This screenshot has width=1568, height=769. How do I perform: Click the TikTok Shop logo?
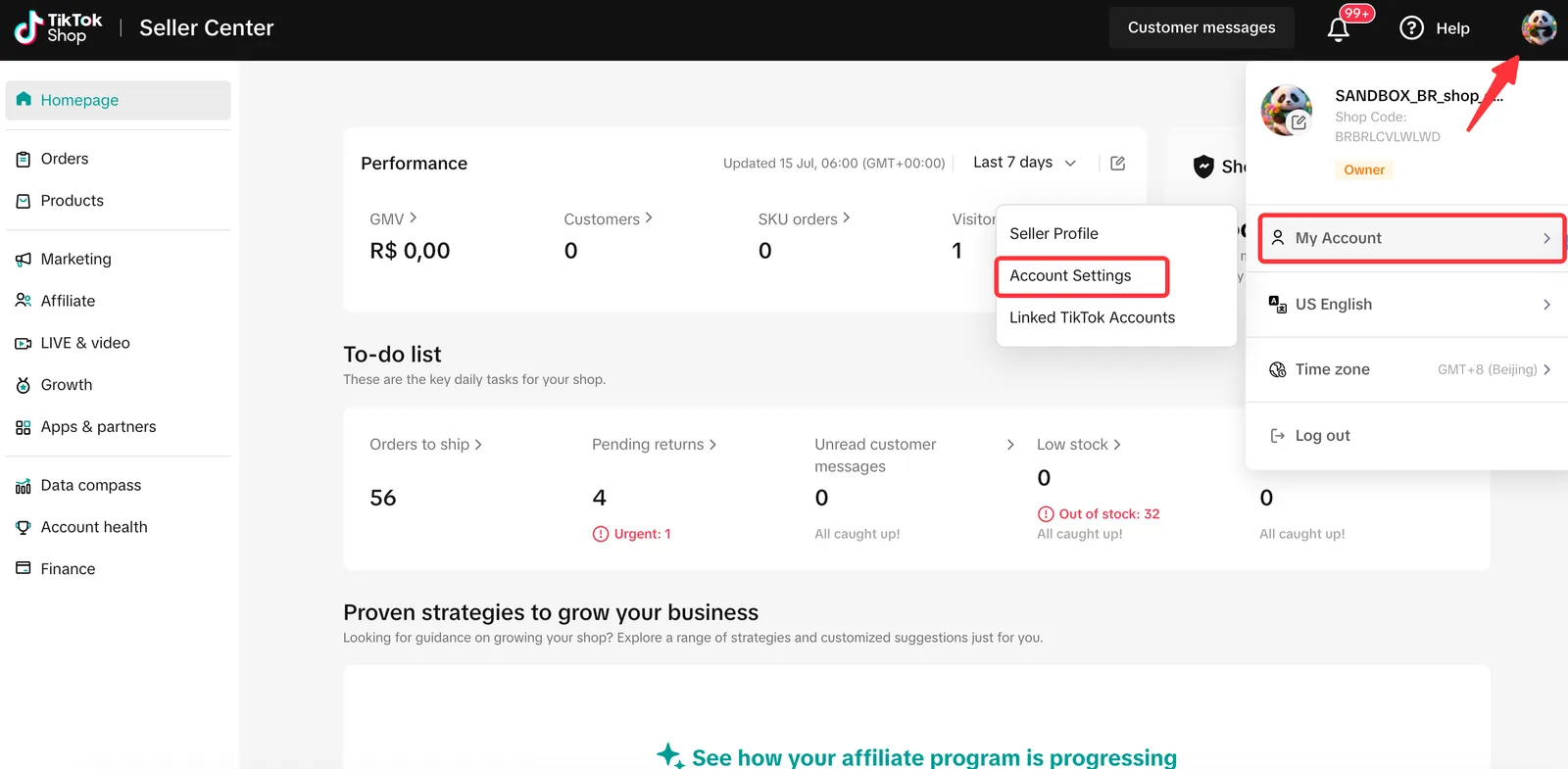click(x=58, y=27)
